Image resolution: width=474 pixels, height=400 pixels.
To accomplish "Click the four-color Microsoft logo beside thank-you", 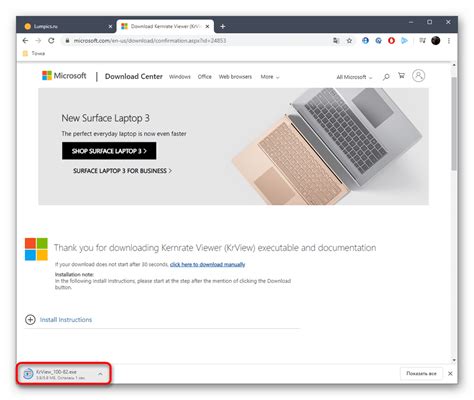I will pyautogui.click(x=36, y=249).
